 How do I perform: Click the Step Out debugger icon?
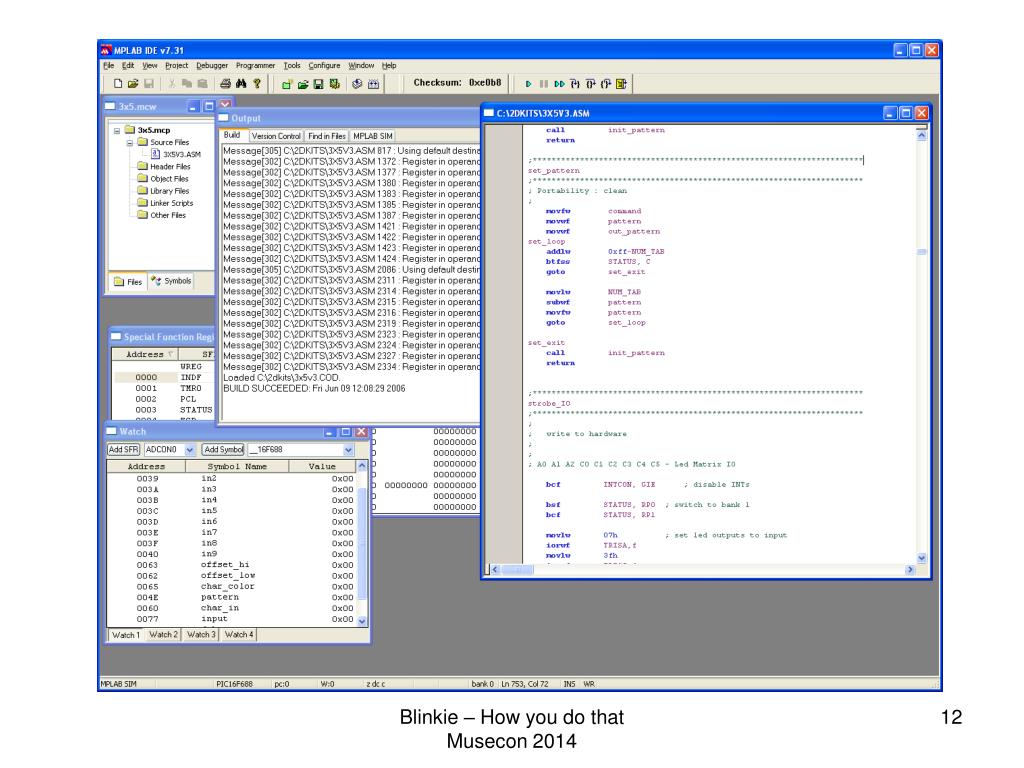pos(606,84)
